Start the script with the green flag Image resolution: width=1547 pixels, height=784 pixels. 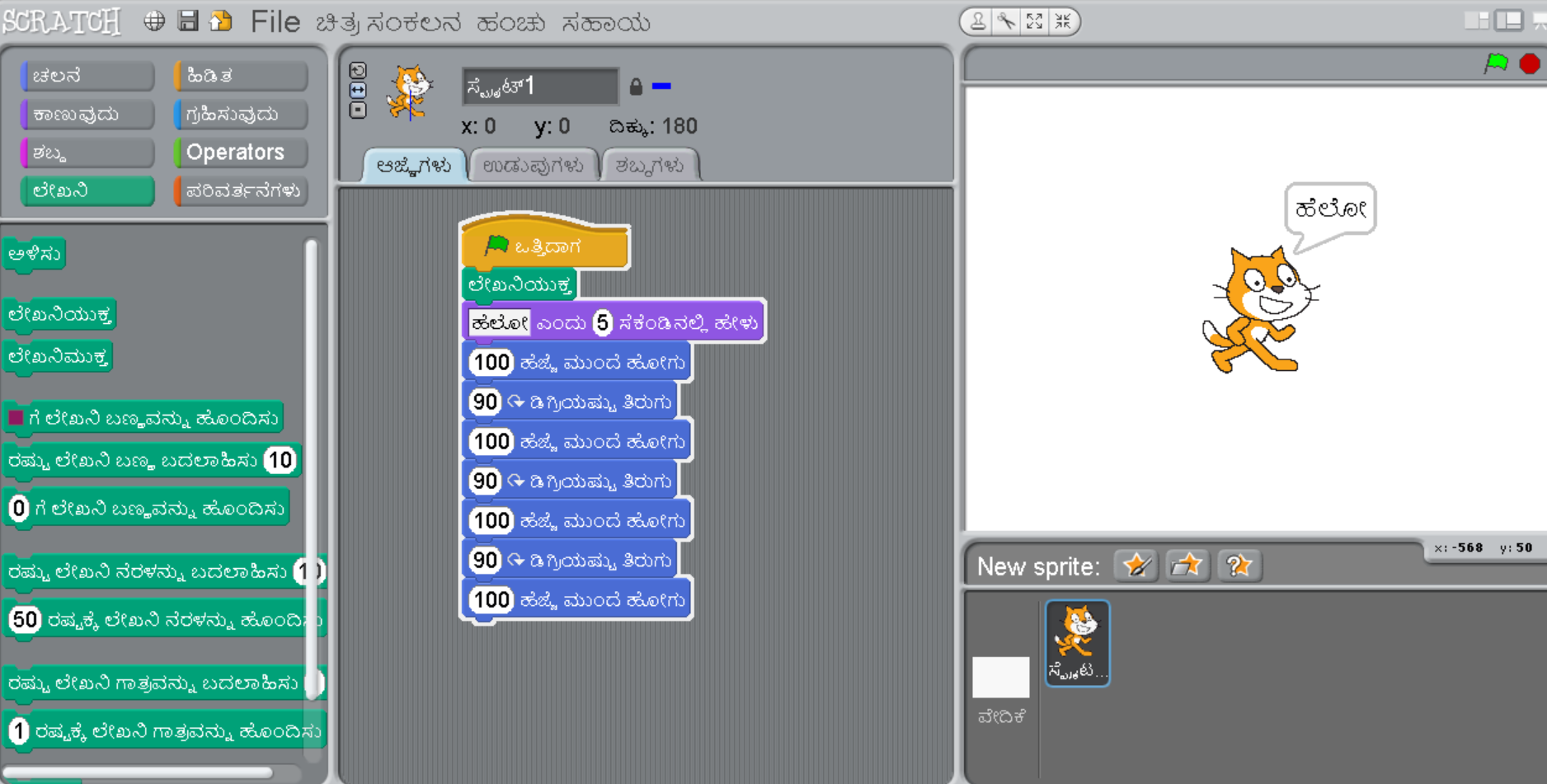[x=1495, y=63]
